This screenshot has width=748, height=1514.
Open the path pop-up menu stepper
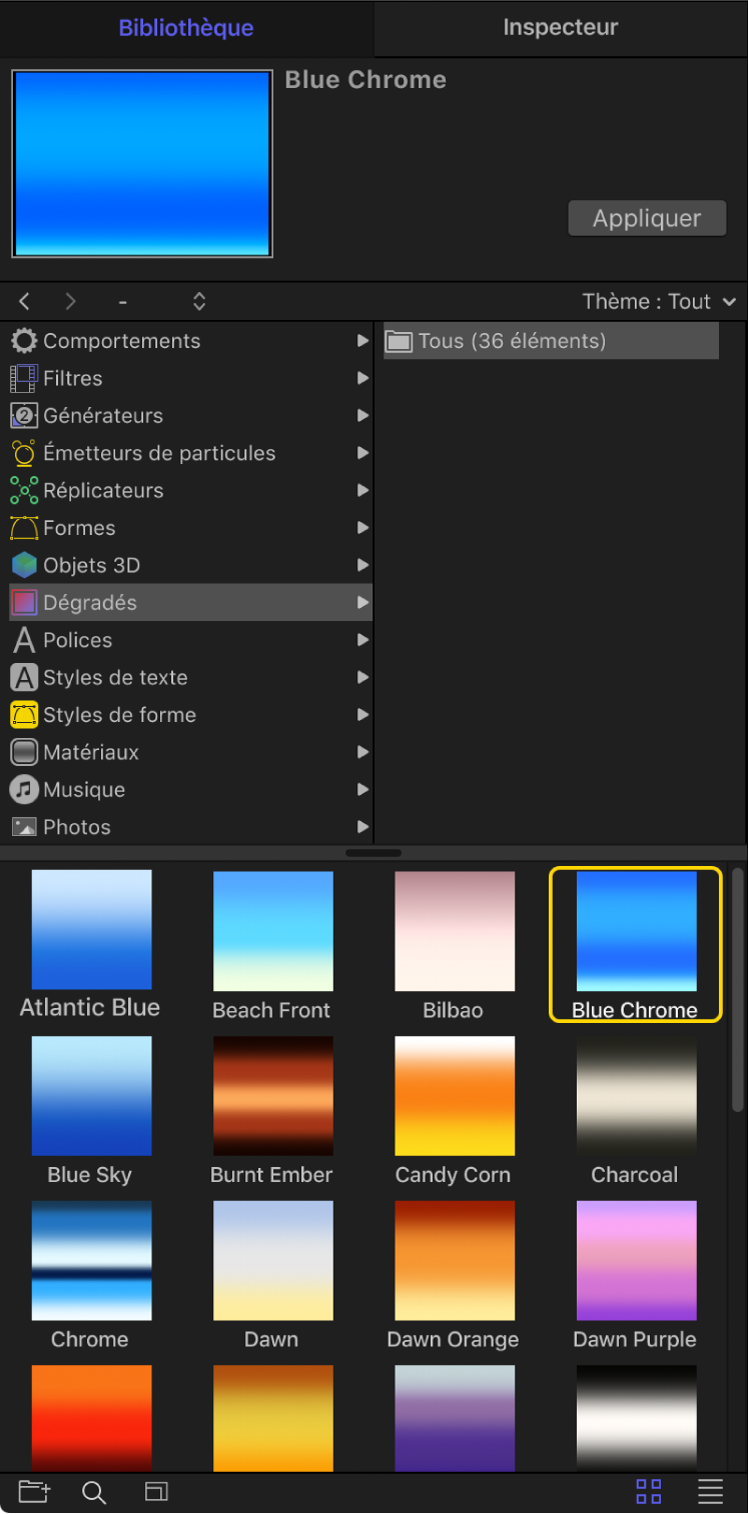pos(199,302)
